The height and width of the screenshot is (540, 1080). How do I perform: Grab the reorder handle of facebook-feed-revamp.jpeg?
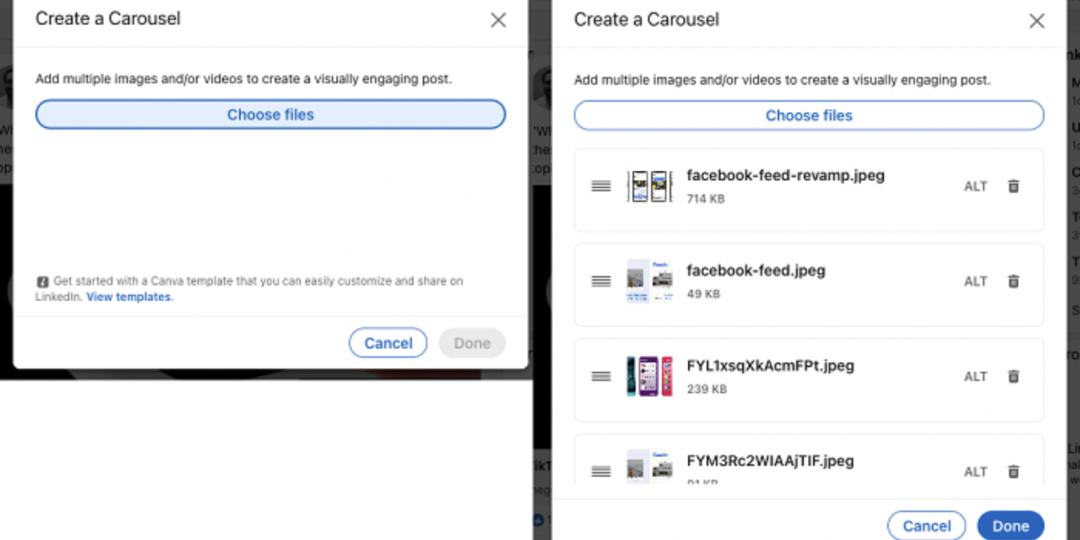coord(601,186)
